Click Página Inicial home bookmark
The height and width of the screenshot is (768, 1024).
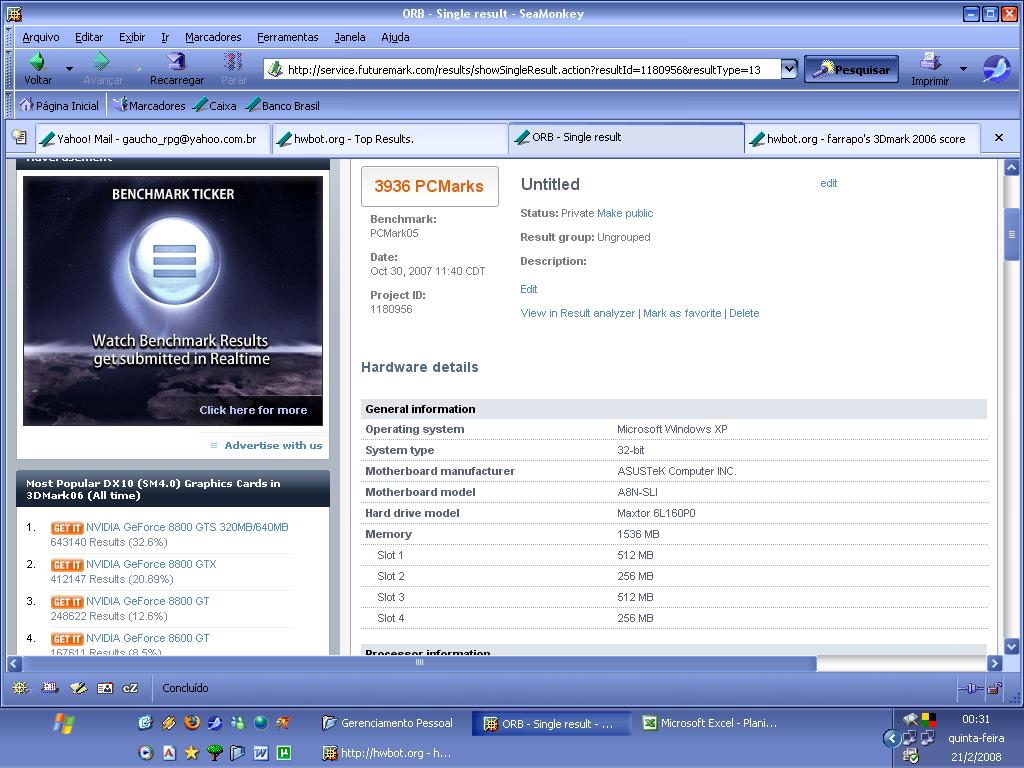click(x=59, y=105)
